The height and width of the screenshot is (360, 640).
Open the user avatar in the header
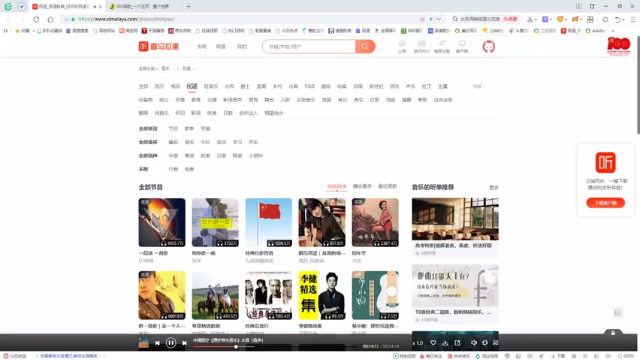tap(489, 47)
